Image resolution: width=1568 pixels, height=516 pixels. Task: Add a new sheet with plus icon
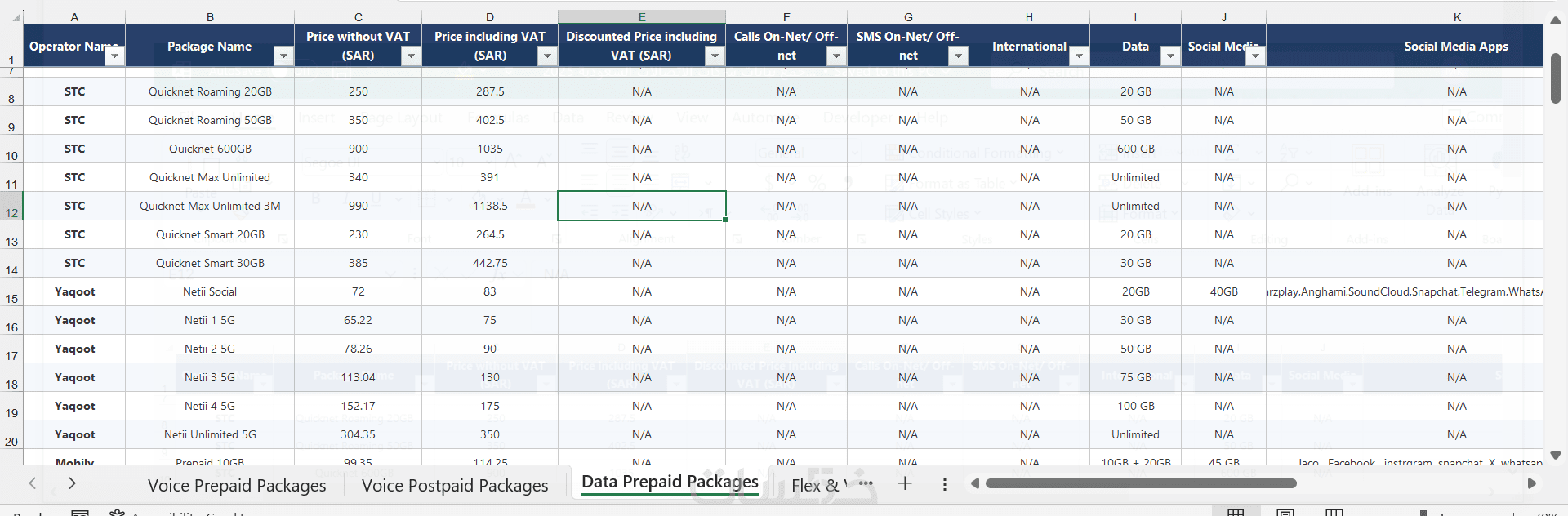pos(905,483)
